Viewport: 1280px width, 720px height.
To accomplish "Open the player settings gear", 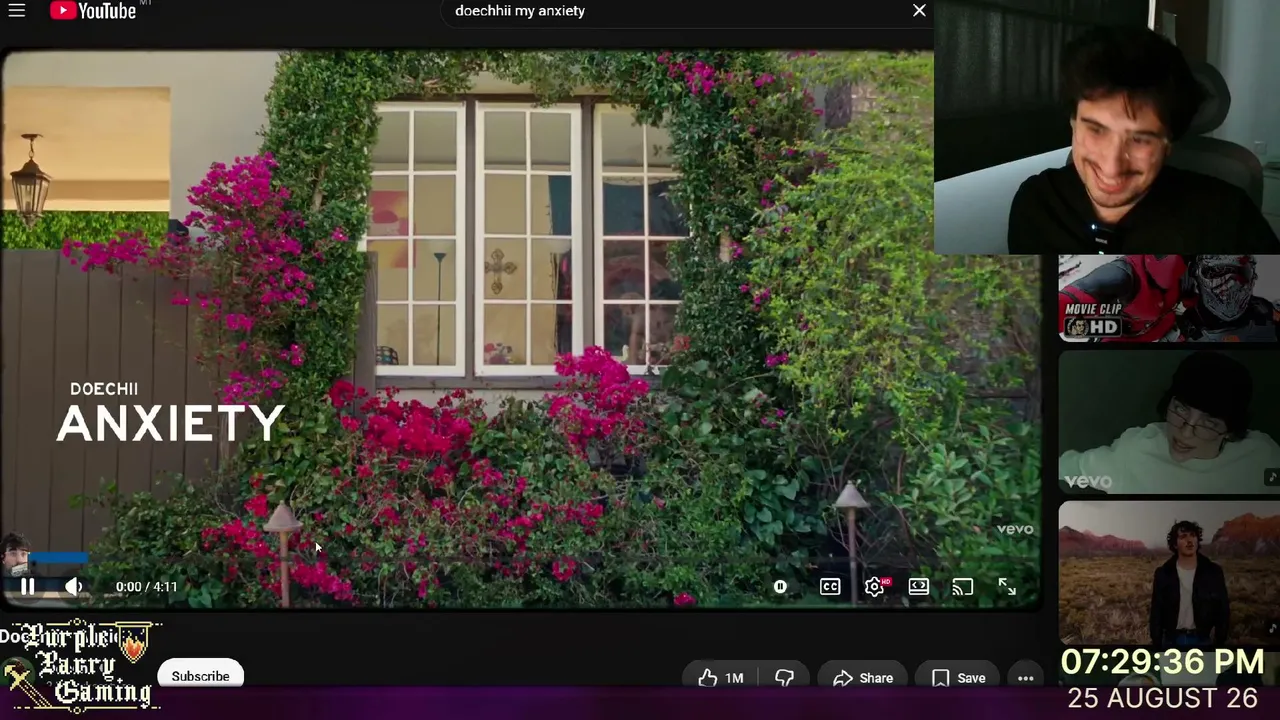I will (x=875, y=587).
